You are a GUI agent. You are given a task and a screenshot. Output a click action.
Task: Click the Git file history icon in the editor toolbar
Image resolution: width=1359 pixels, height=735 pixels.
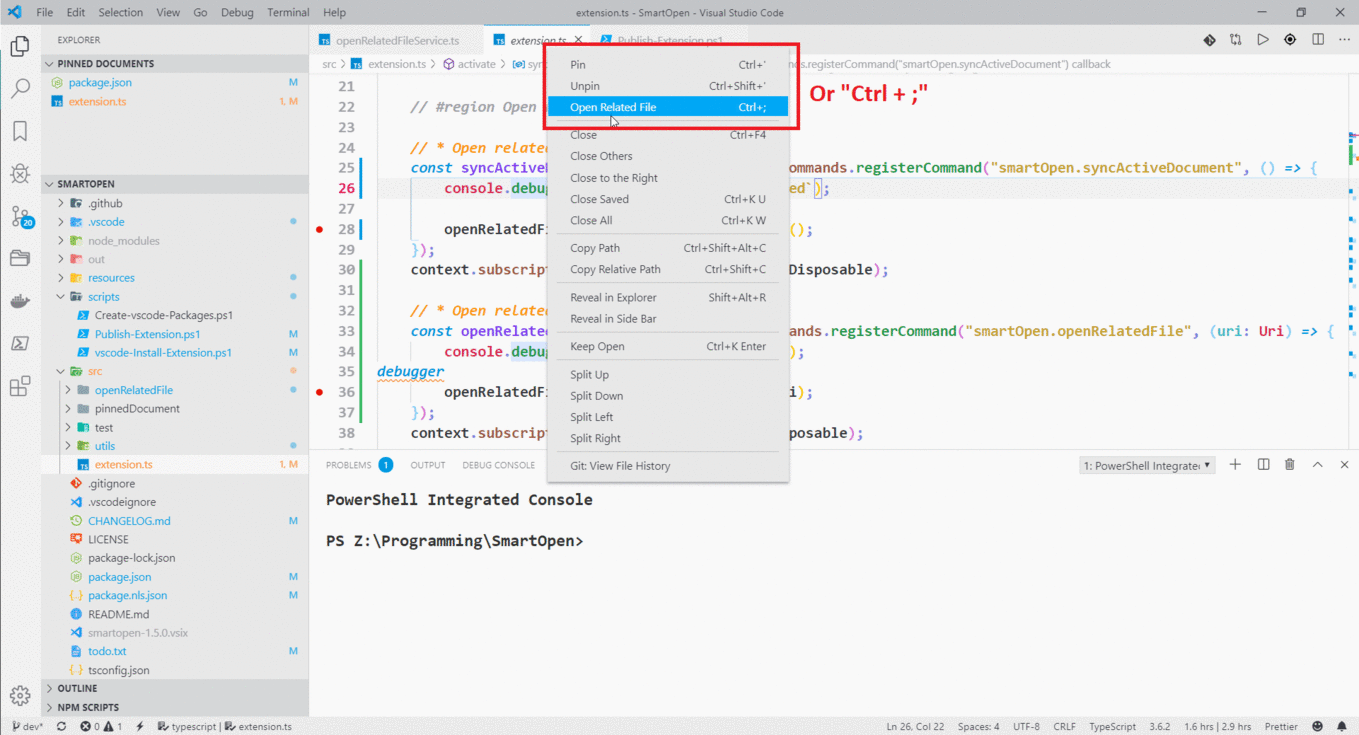(1209, 40)
